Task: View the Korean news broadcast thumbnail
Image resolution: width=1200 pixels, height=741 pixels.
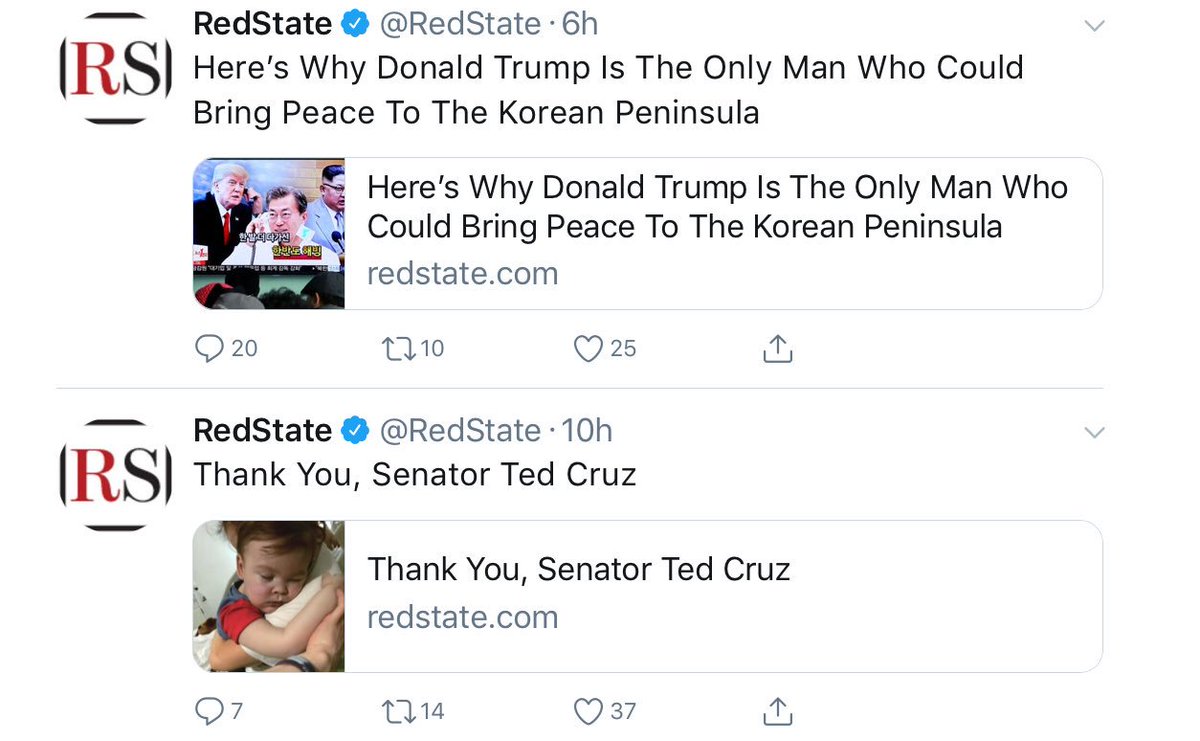Action: tap(269, 233)
